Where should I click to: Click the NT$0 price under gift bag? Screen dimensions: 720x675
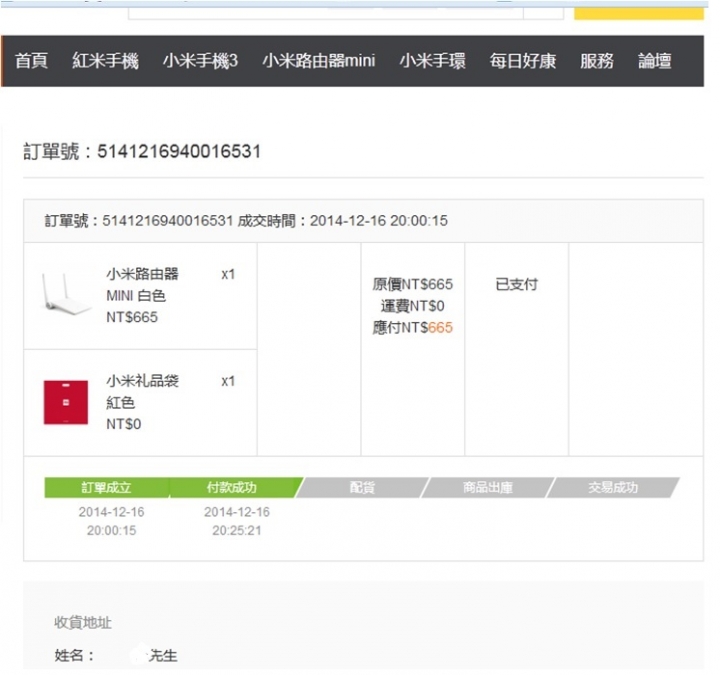click(x=124, y=424)
